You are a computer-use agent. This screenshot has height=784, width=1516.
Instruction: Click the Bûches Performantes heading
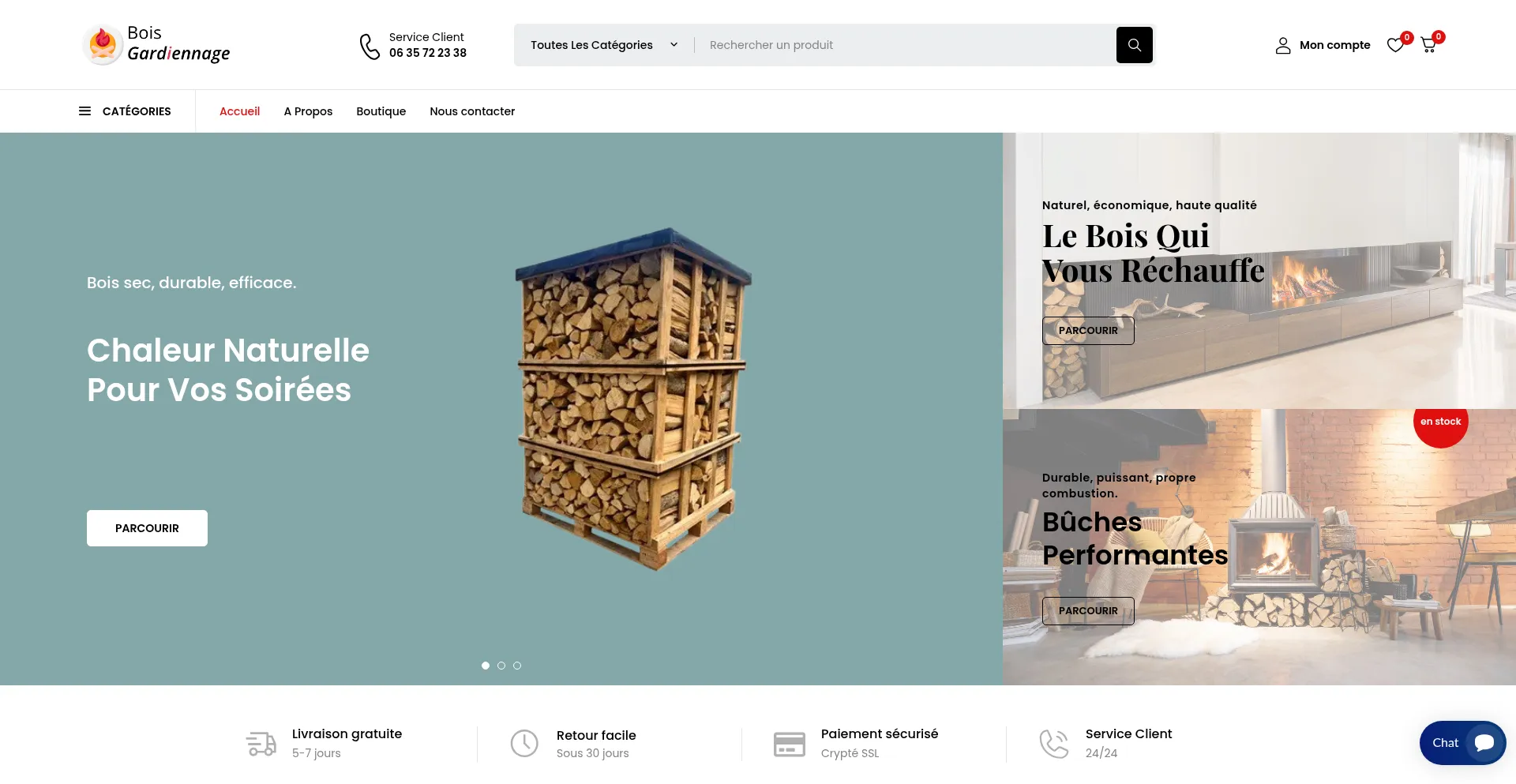[x=1135, y=538]
